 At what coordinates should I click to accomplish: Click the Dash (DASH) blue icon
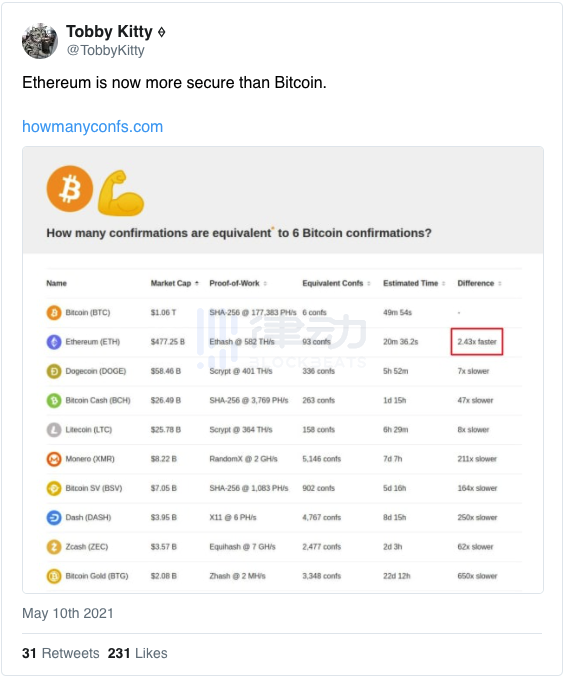(54, 518)
